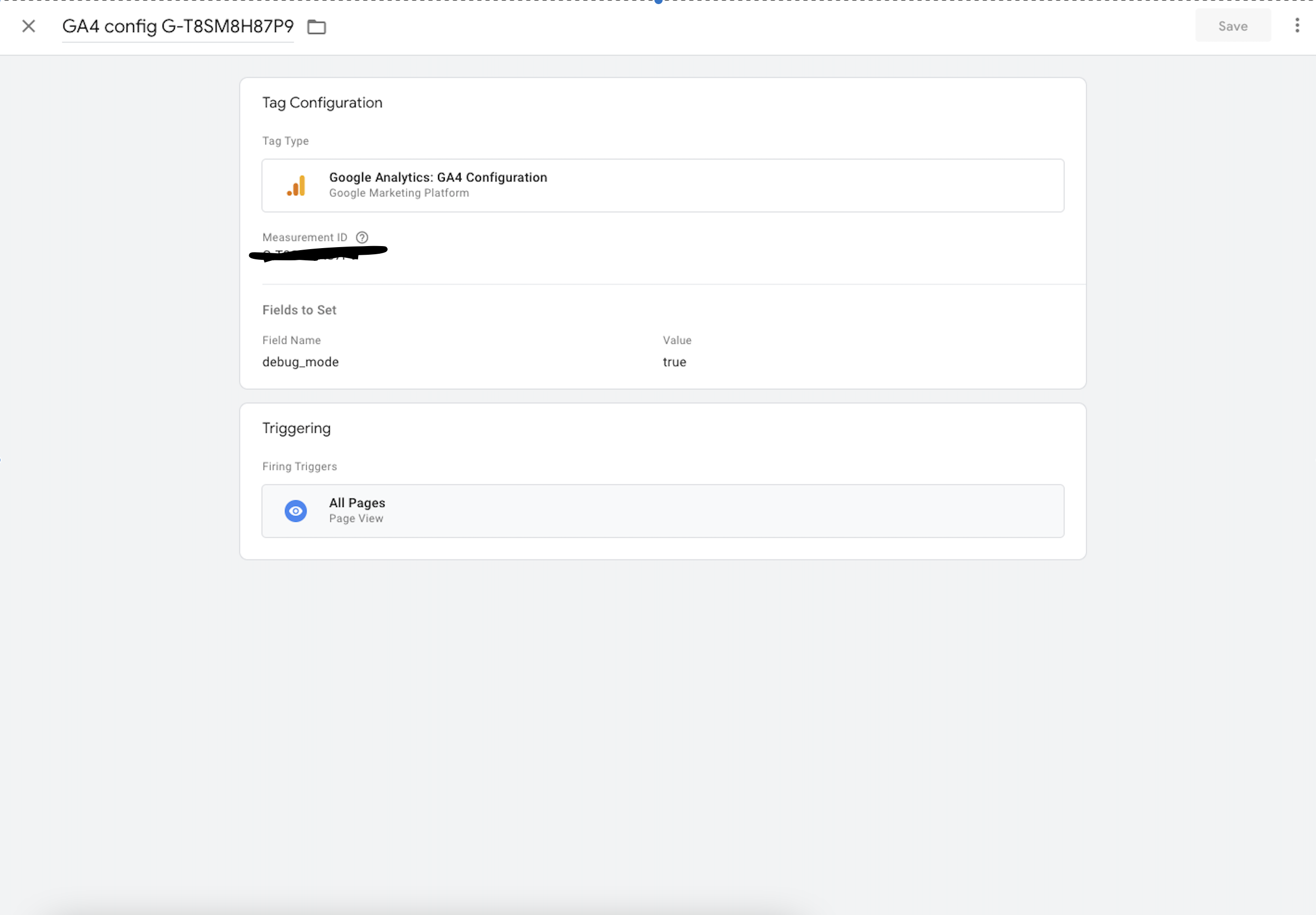Click the Firing Triggers label

pyautogui.click(x=299, y=467)
